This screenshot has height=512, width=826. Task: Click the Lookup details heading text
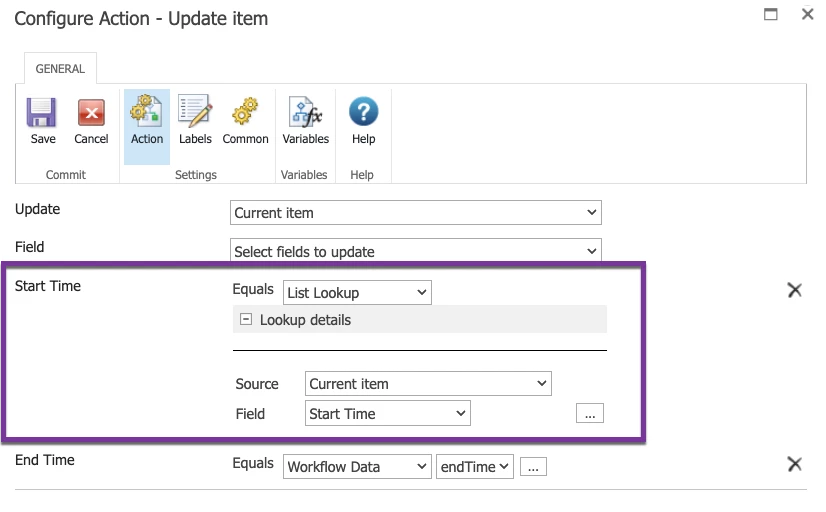coord(305,320)
